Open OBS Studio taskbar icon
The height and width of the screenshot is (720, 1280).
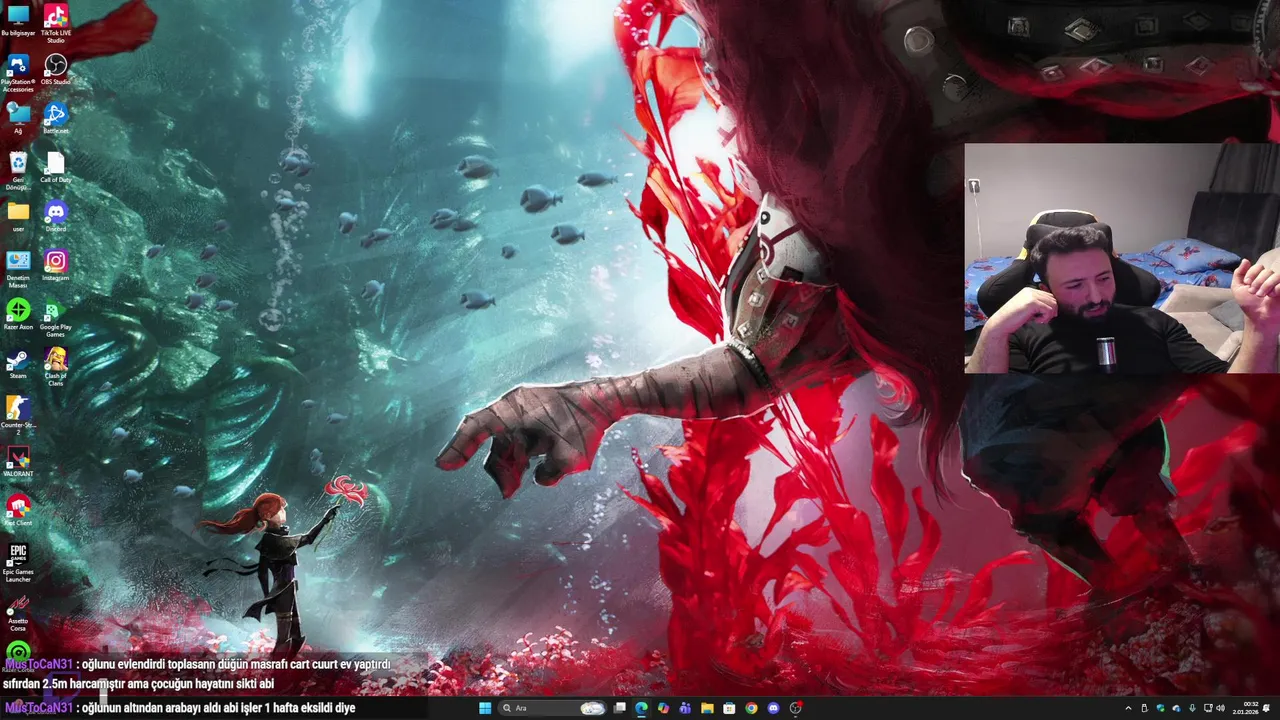click(x=795, y=708)
